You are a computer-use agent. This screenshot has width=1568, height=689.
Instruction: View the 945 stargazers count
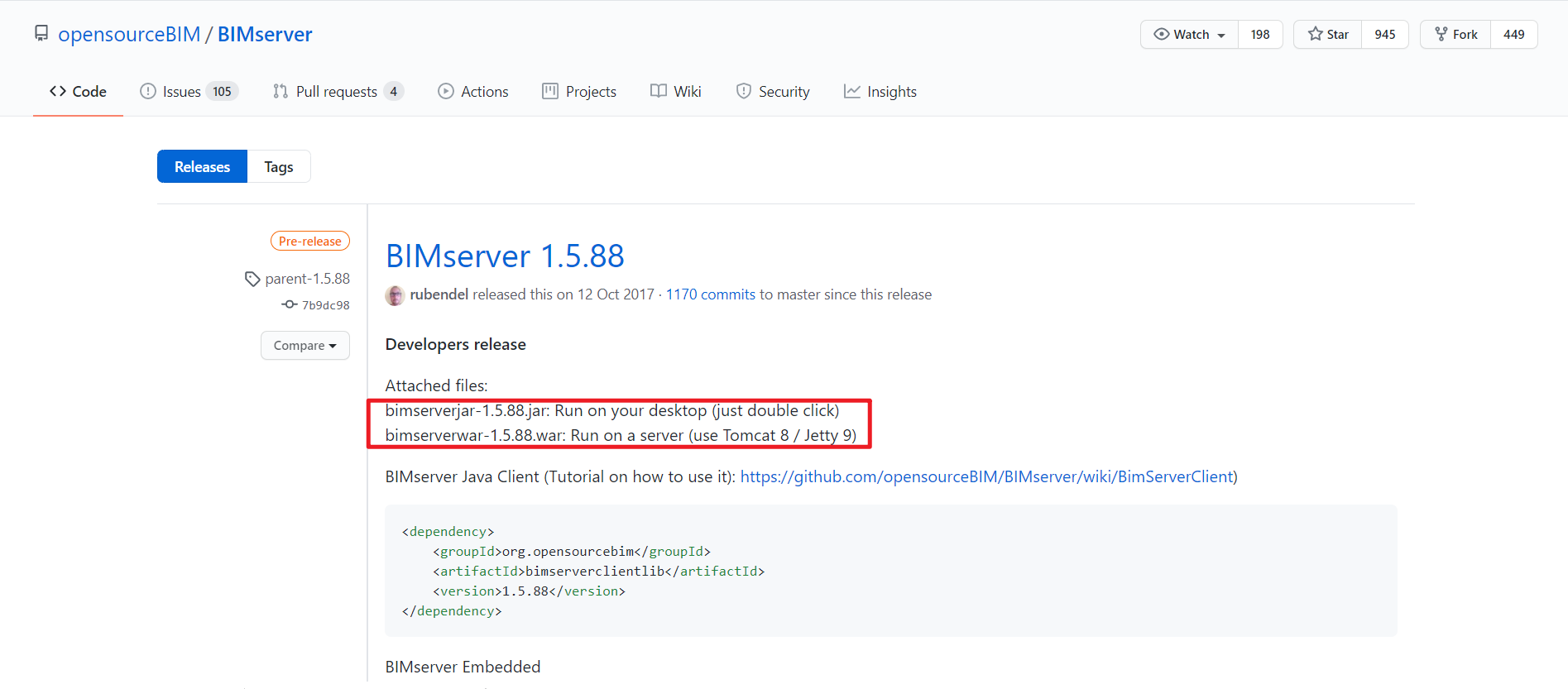pyautogui.click(x=1385, y=34)
